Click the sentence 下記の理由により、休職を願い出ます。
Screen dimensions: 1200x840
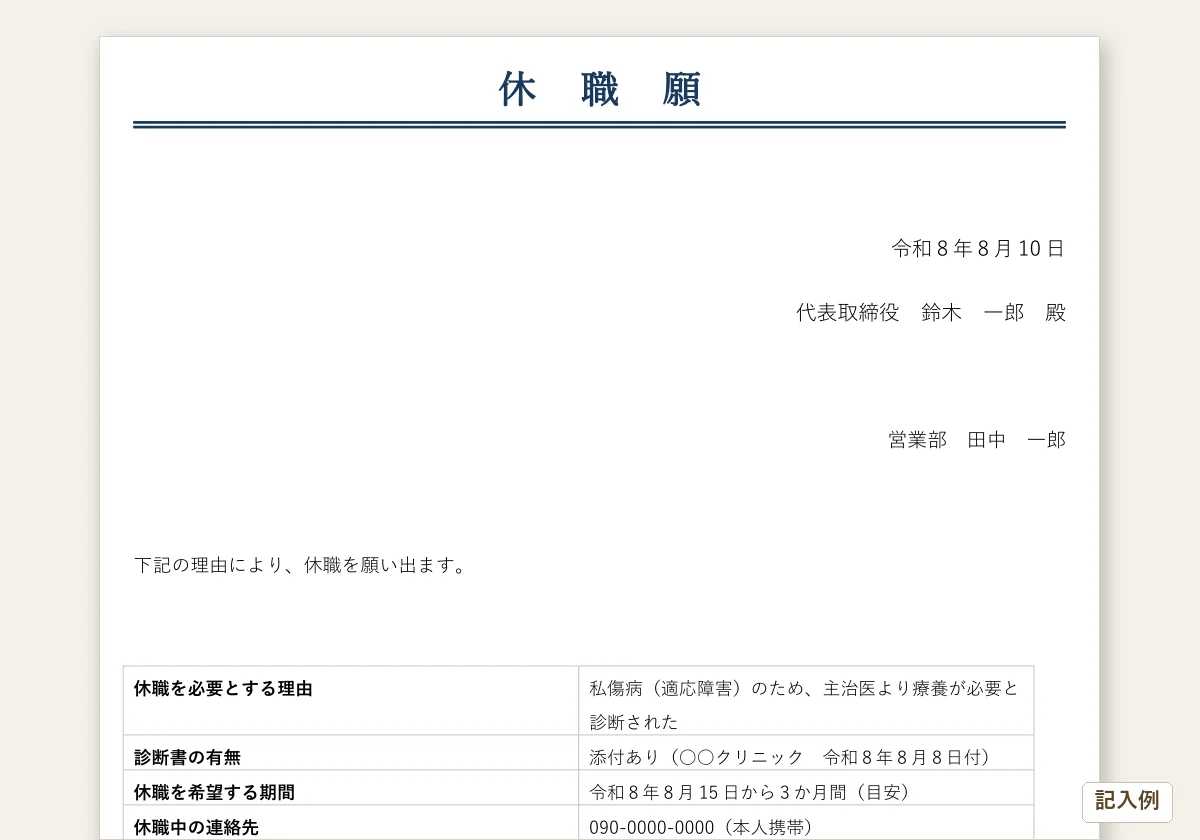[x=301, y=565]
